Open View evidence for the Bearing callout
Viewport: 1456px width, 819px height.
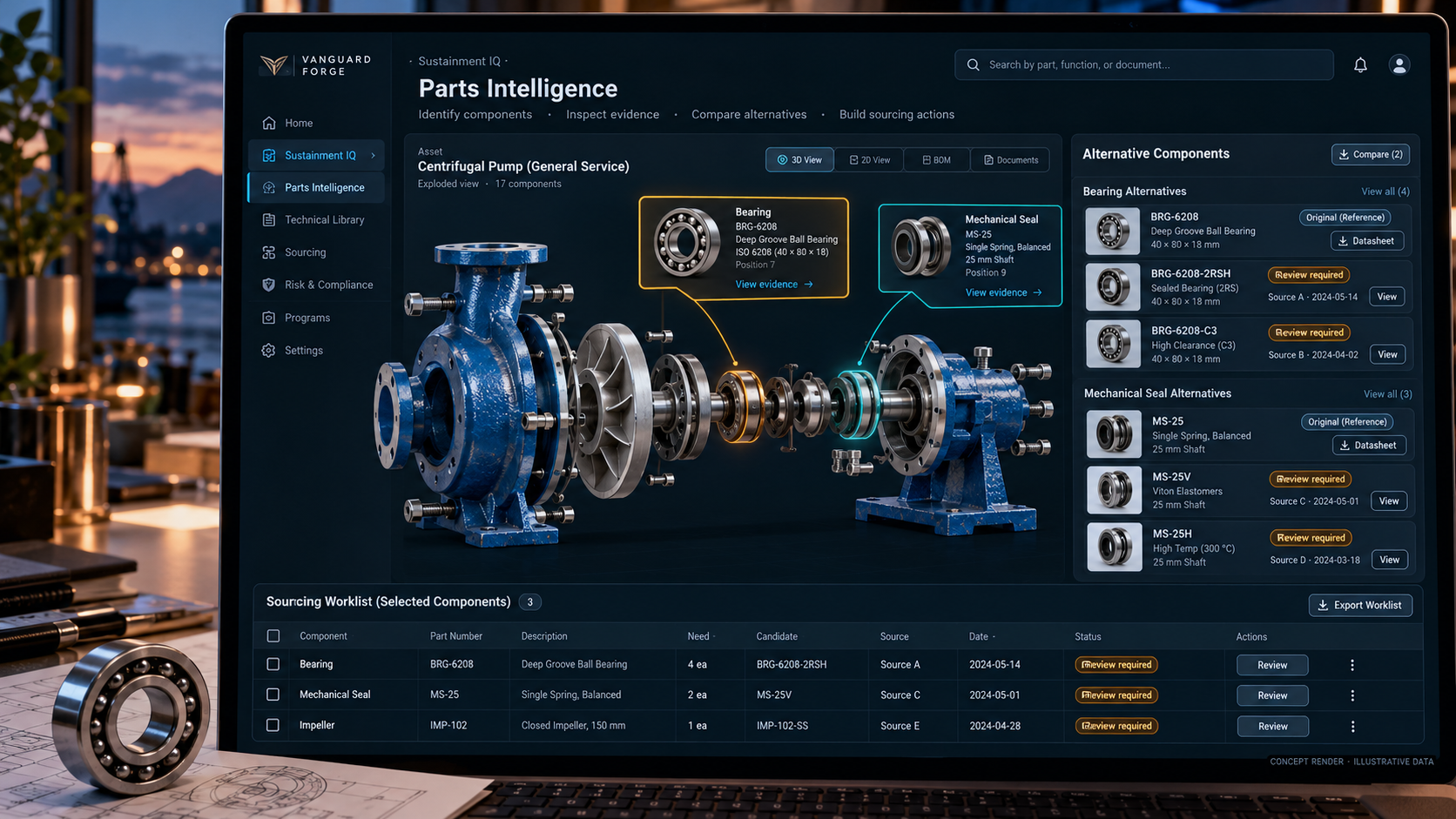point(774,285)
